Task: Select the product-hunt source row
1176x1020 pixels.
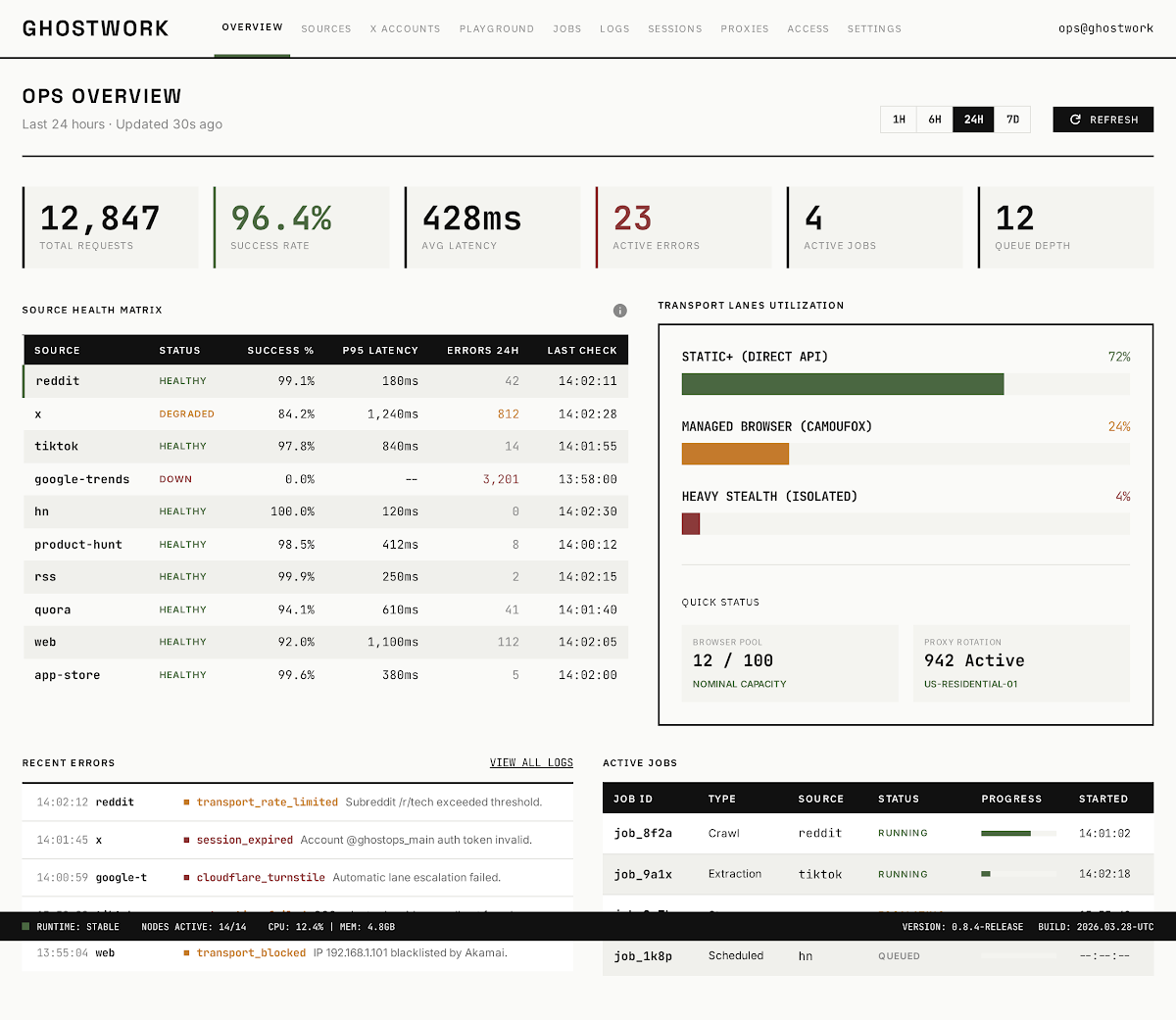Action: [x=325, y=545]
